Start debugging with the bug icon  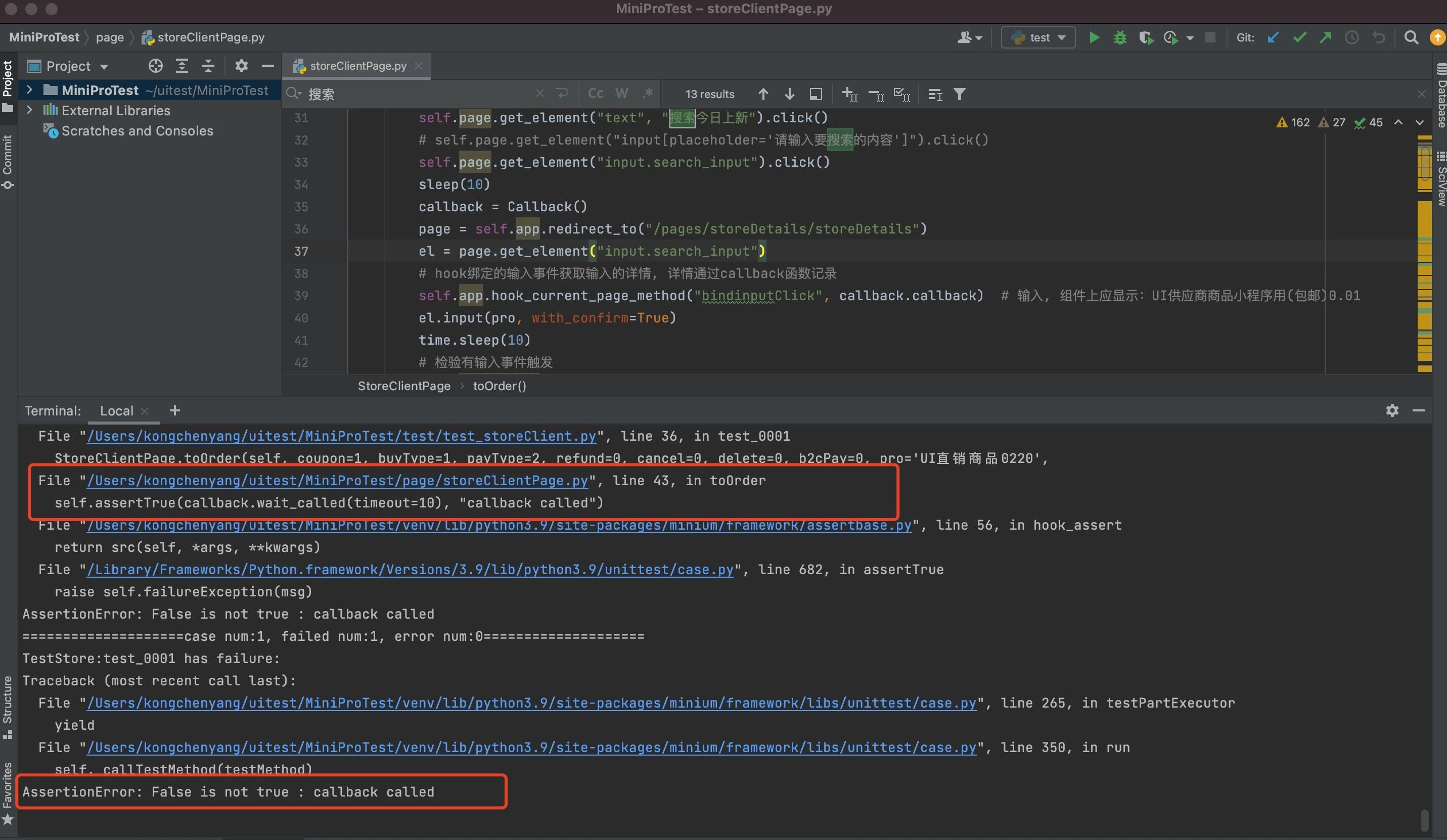tap(1120, 38)
